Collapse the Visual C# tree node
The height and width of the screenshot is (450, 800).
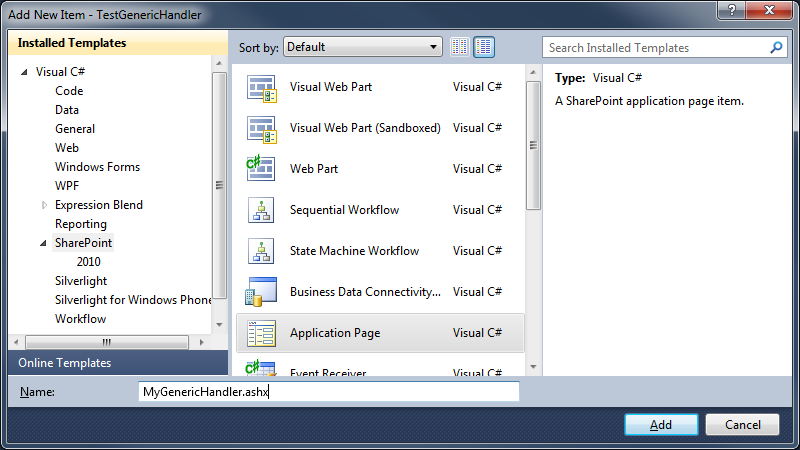pos(24,72)
